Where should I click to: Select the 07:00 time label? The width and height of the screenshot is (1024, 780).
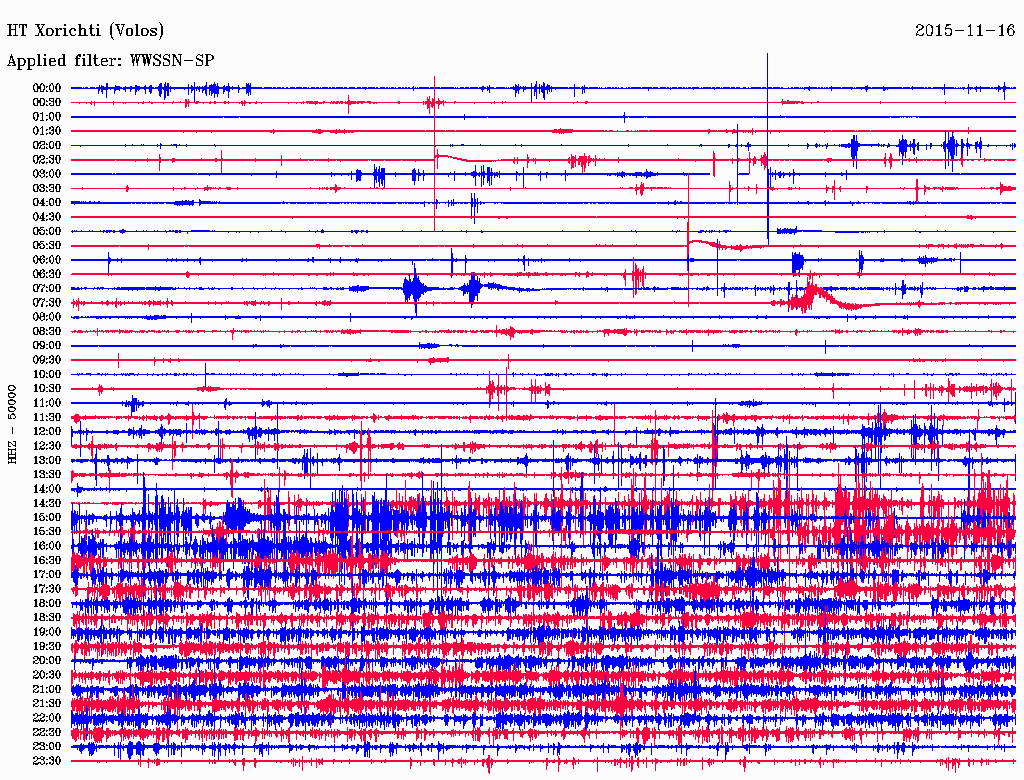[x=47, y=289]
